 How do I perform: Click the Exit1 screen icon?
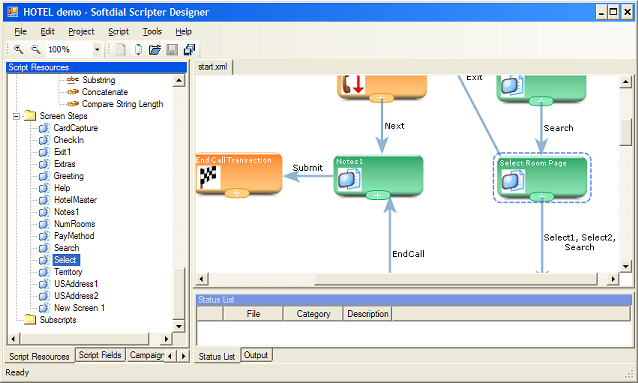point(44,152)
